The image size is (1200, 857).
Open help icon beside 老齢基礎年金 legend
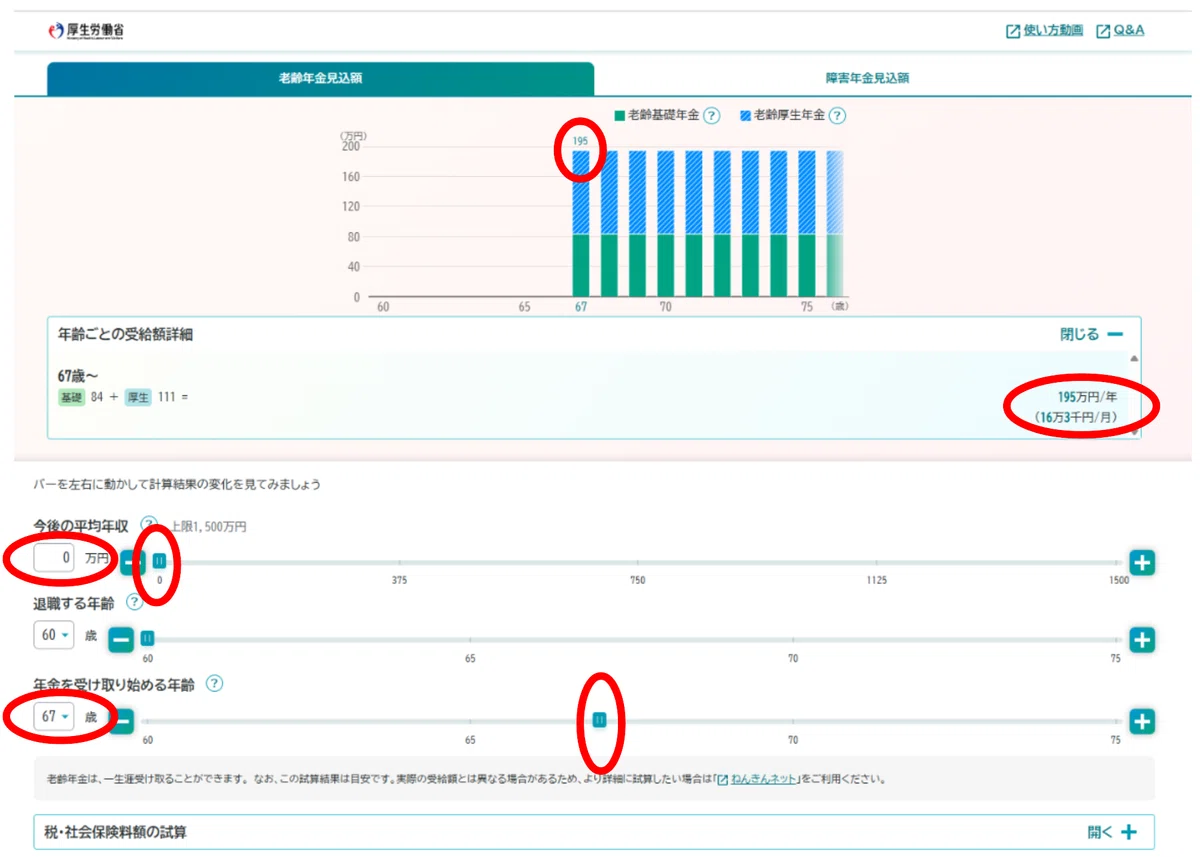tap(712, 116)
